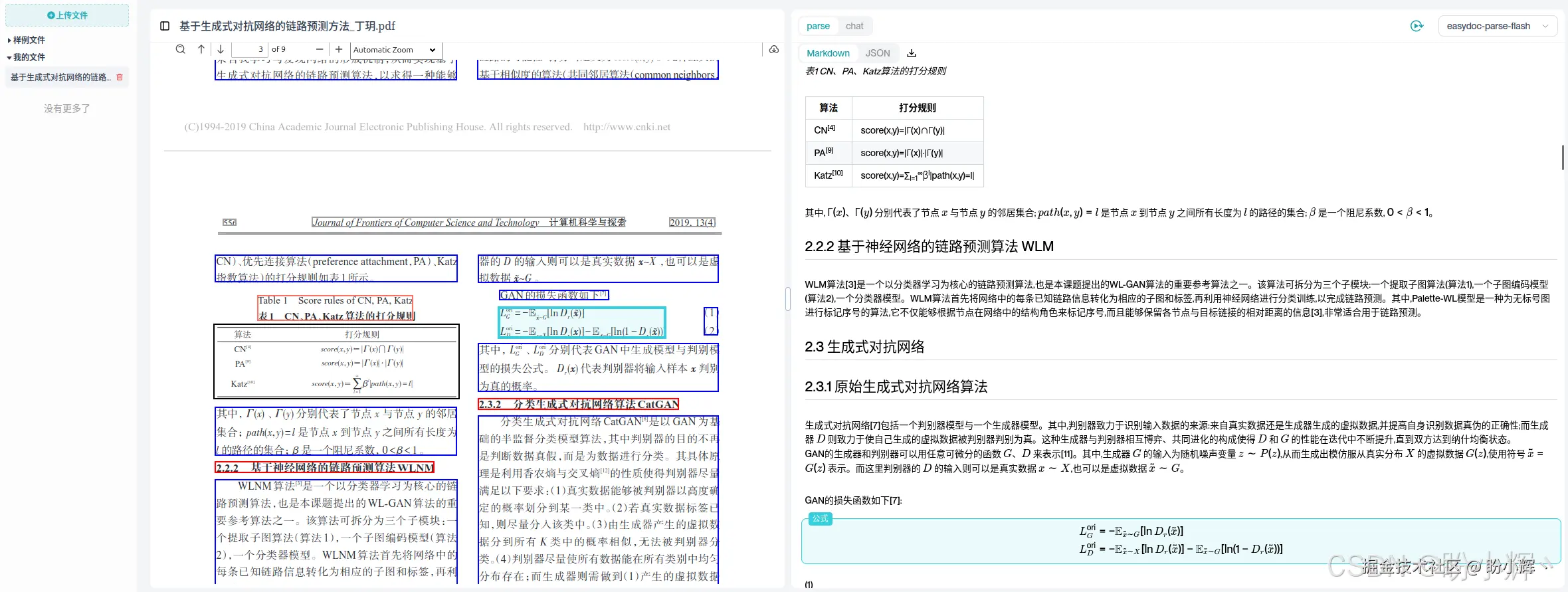1568x592 pixels.
Task: Click the GAN的损失函数如下 line in markdown
Action: tap(853, 500)
